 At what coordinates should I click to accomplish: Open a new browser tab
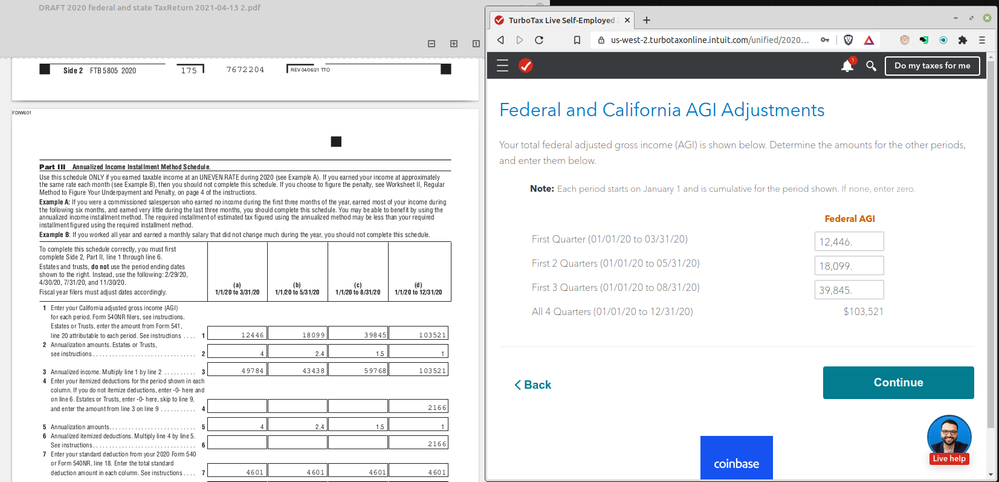click(x=647, y=20)
